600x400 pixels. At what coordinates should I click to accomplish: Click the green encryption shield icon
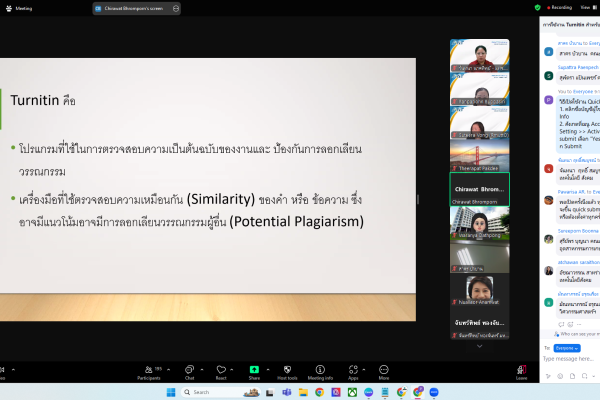coord(538,7)
